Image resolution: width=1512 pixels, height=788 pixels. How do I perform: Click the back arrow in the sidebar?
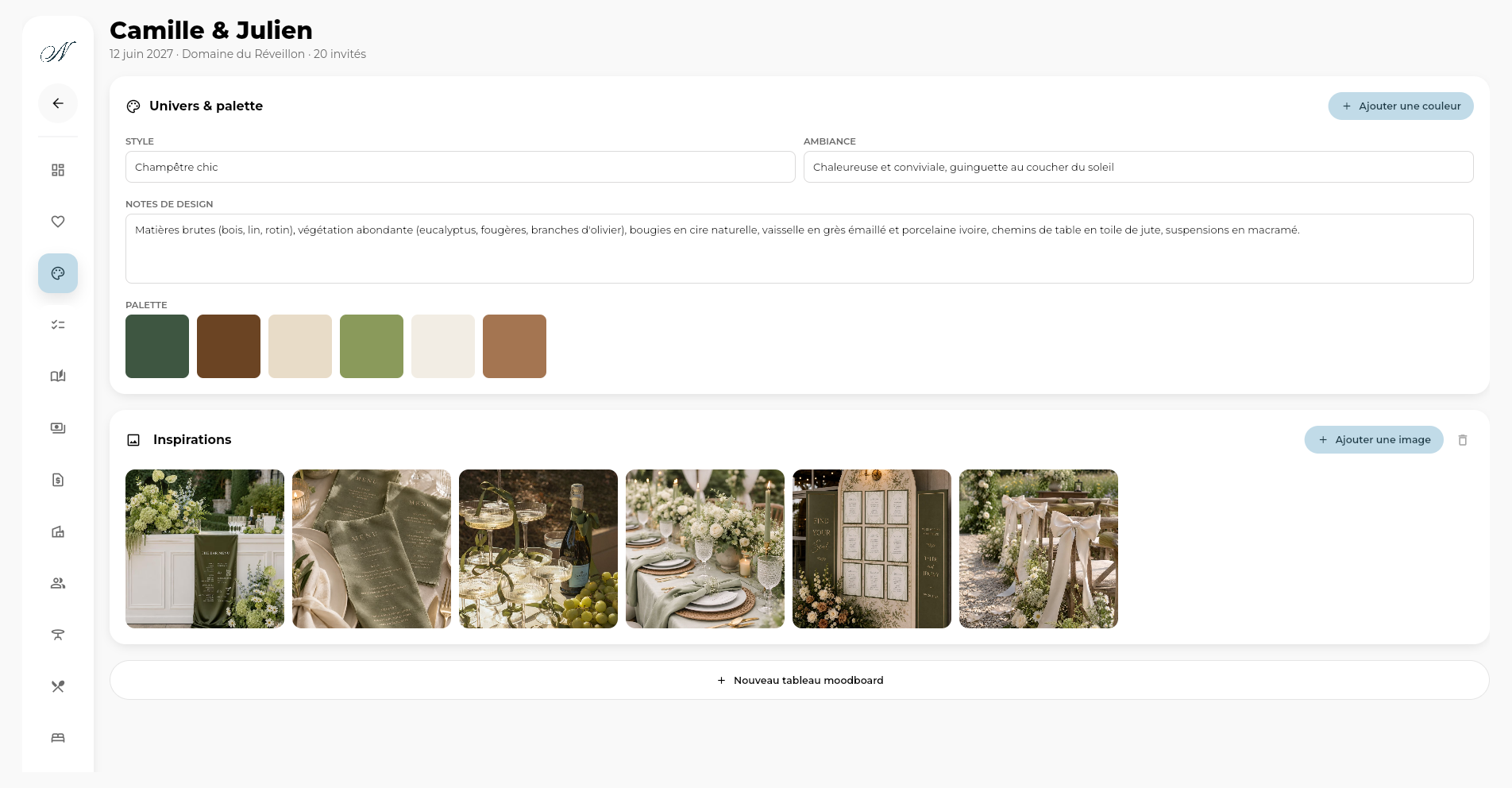pos(58,103)
